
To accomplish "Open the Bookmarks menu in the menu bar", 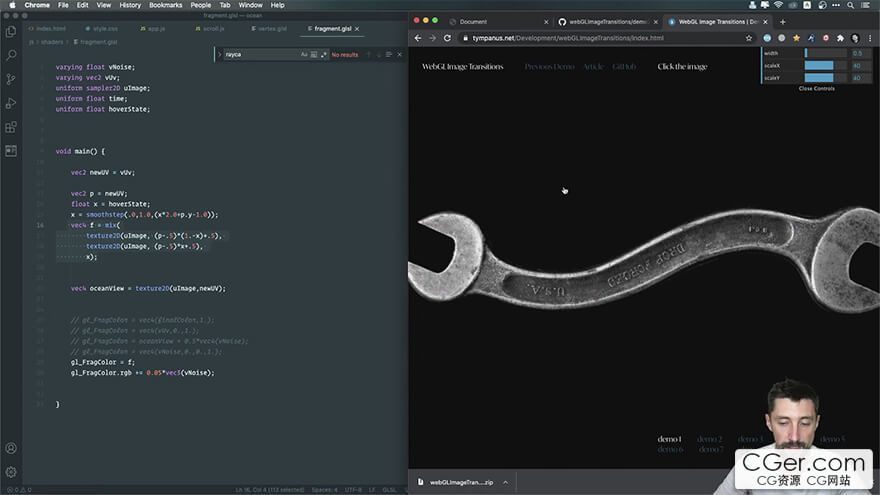I will pos(165,5).
